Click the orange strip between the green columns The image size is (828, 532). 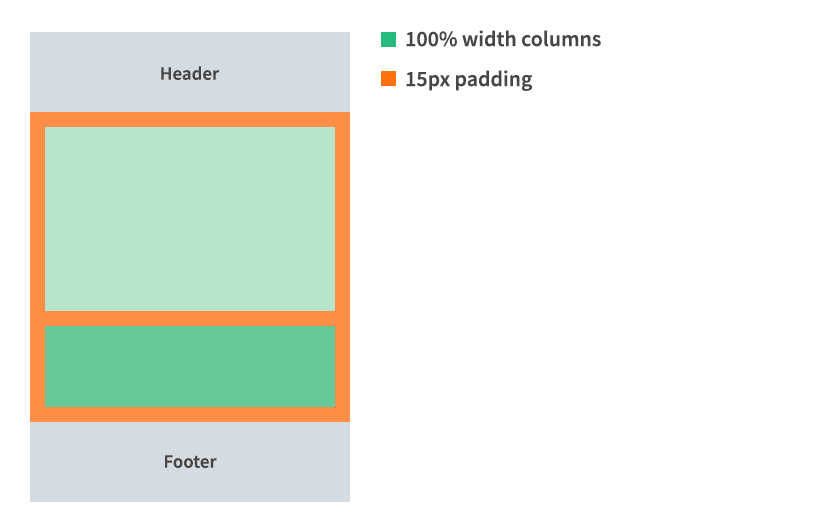click(x=190, y=318)
